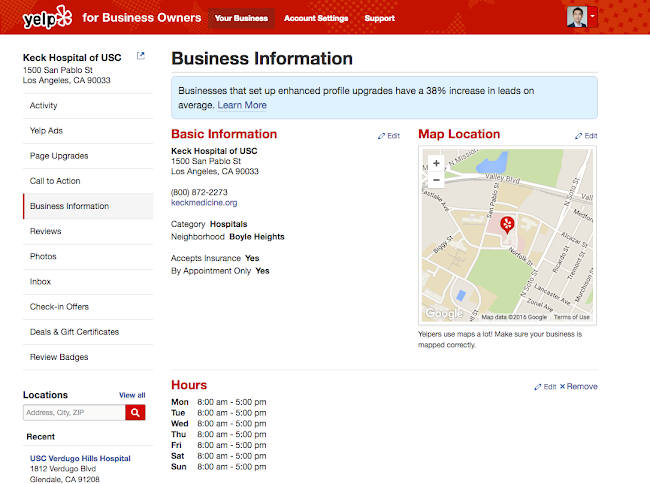Screen dimensions: 650x484
Task: Click the Yelp logo in header
Action: click(x=47, y=17)
